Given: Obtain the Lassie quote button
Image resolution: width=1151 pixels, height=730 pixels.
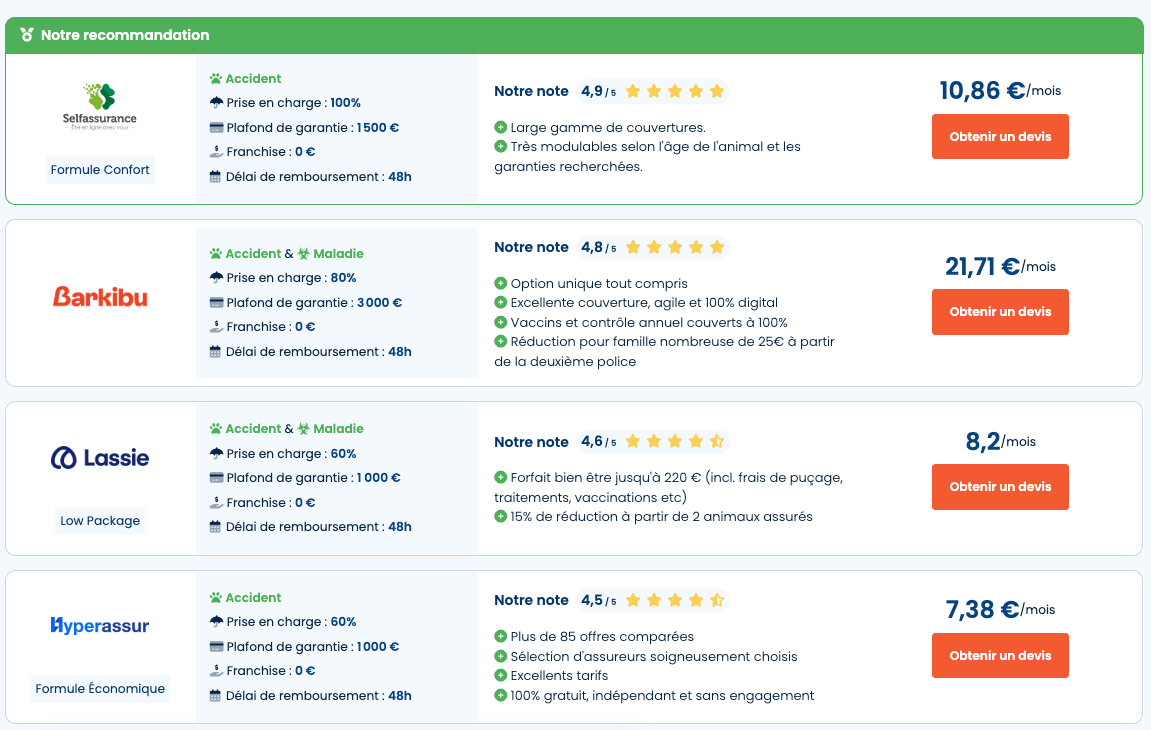Looking at the screenshot, I should pos(1000,487).
